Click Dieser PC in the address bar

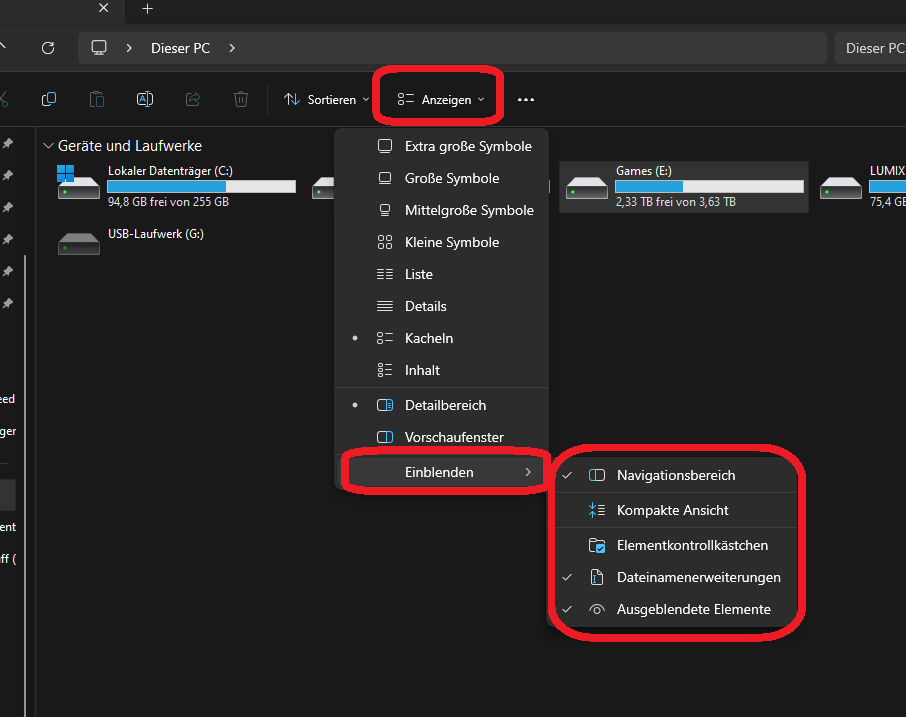[x=180, y=48]
